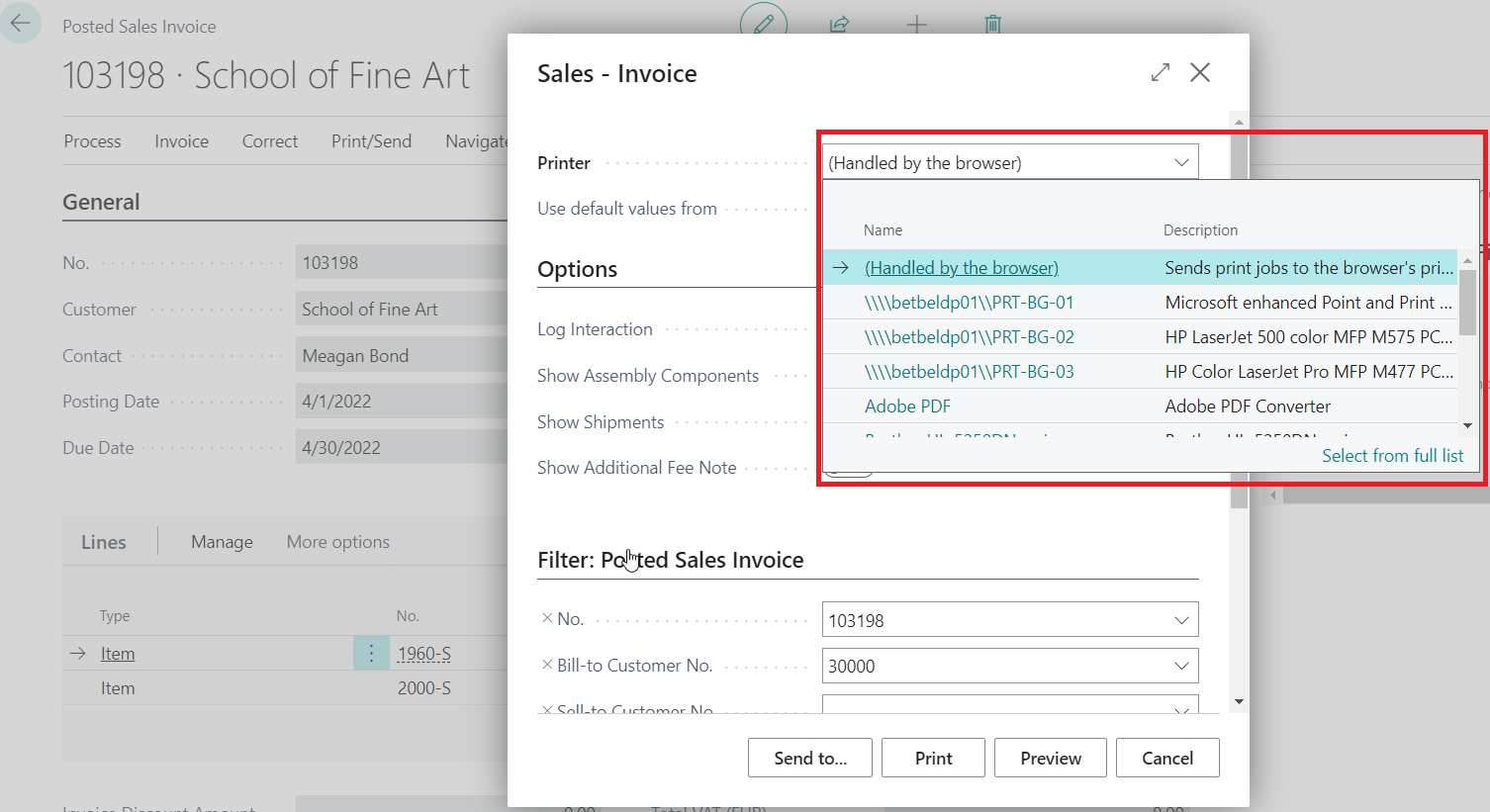Click the Customer field School of Fine Art
The height and width of the screenshot is (812, 1490).
click(x=402, y=310)
